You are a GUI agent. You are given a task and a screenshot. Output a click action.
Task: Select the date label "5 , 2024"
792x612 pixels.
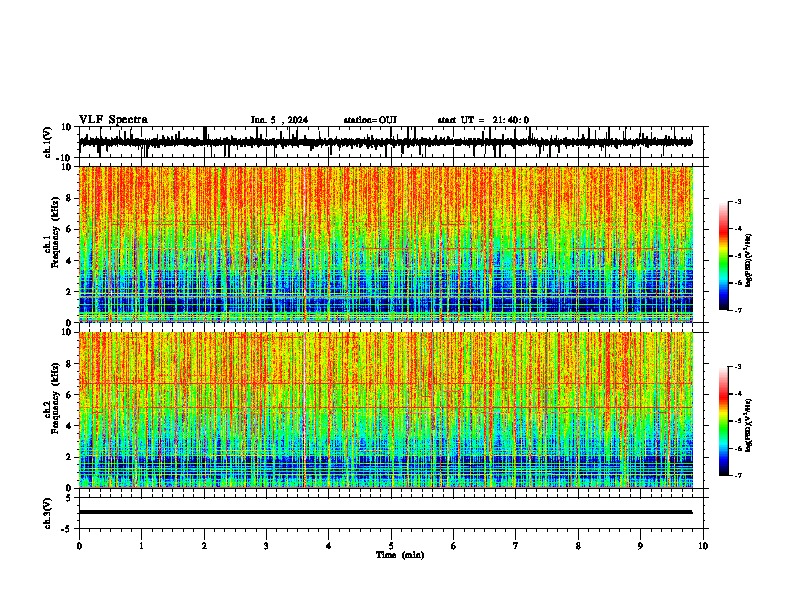[x=288, y=120]
